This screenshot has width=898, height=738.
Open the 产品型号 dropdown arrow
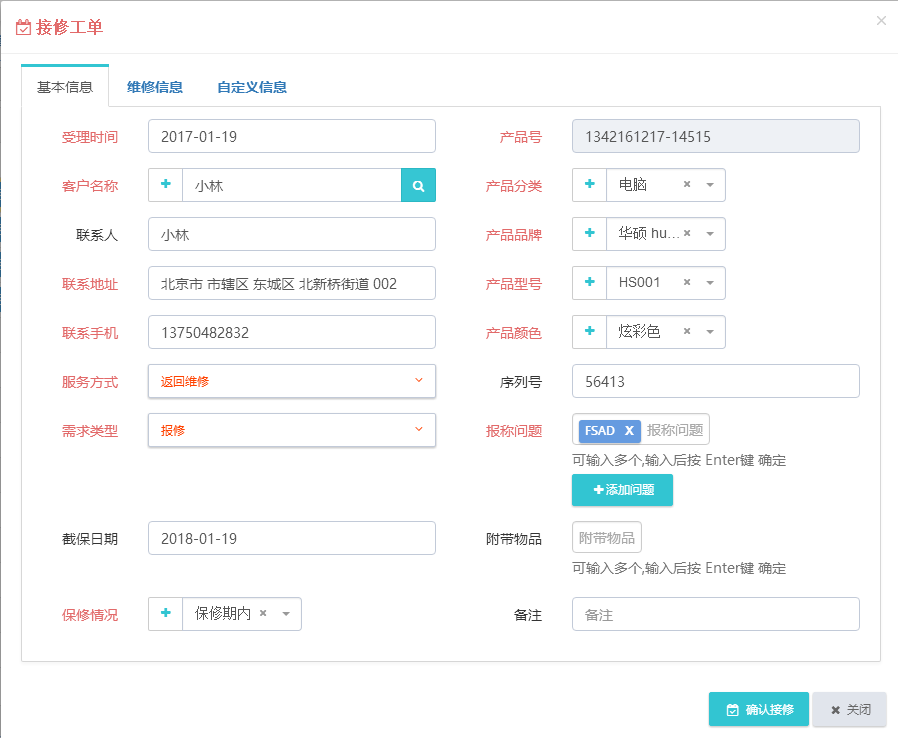coord(710,283)
